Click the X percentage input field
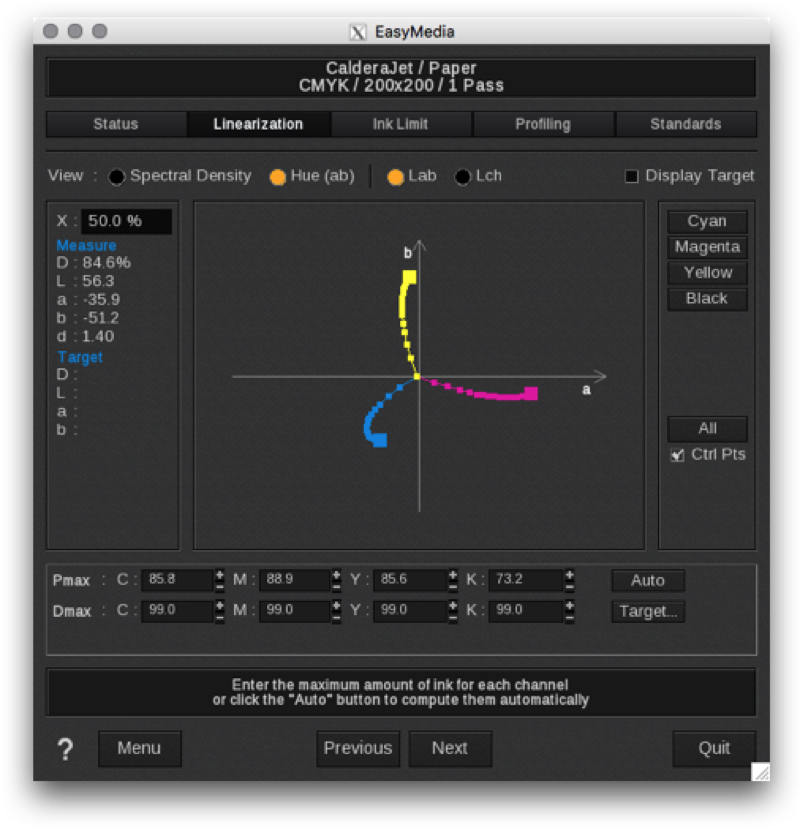The image size is (800, 827). coord(126,221)
